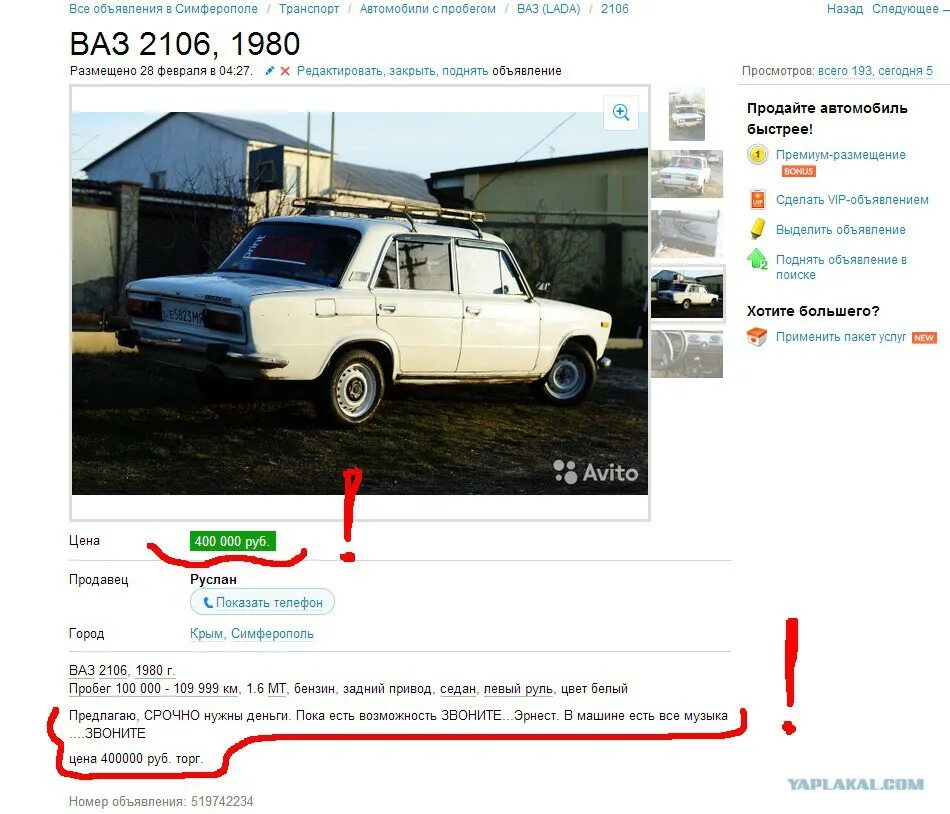Select the door panel thumbnail
Screen dimensions: 950x814
click(x=687, y=234)
